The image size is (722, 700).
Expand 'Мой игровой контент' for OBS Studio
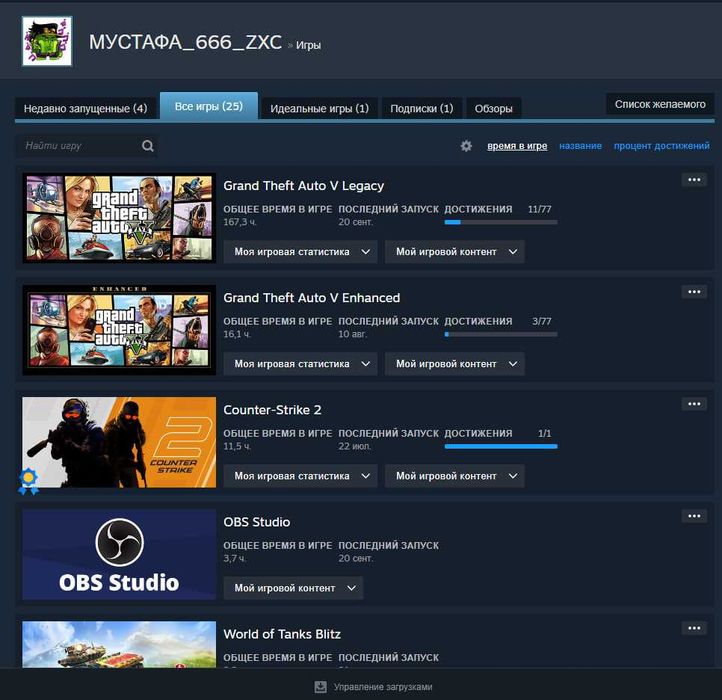293,588
